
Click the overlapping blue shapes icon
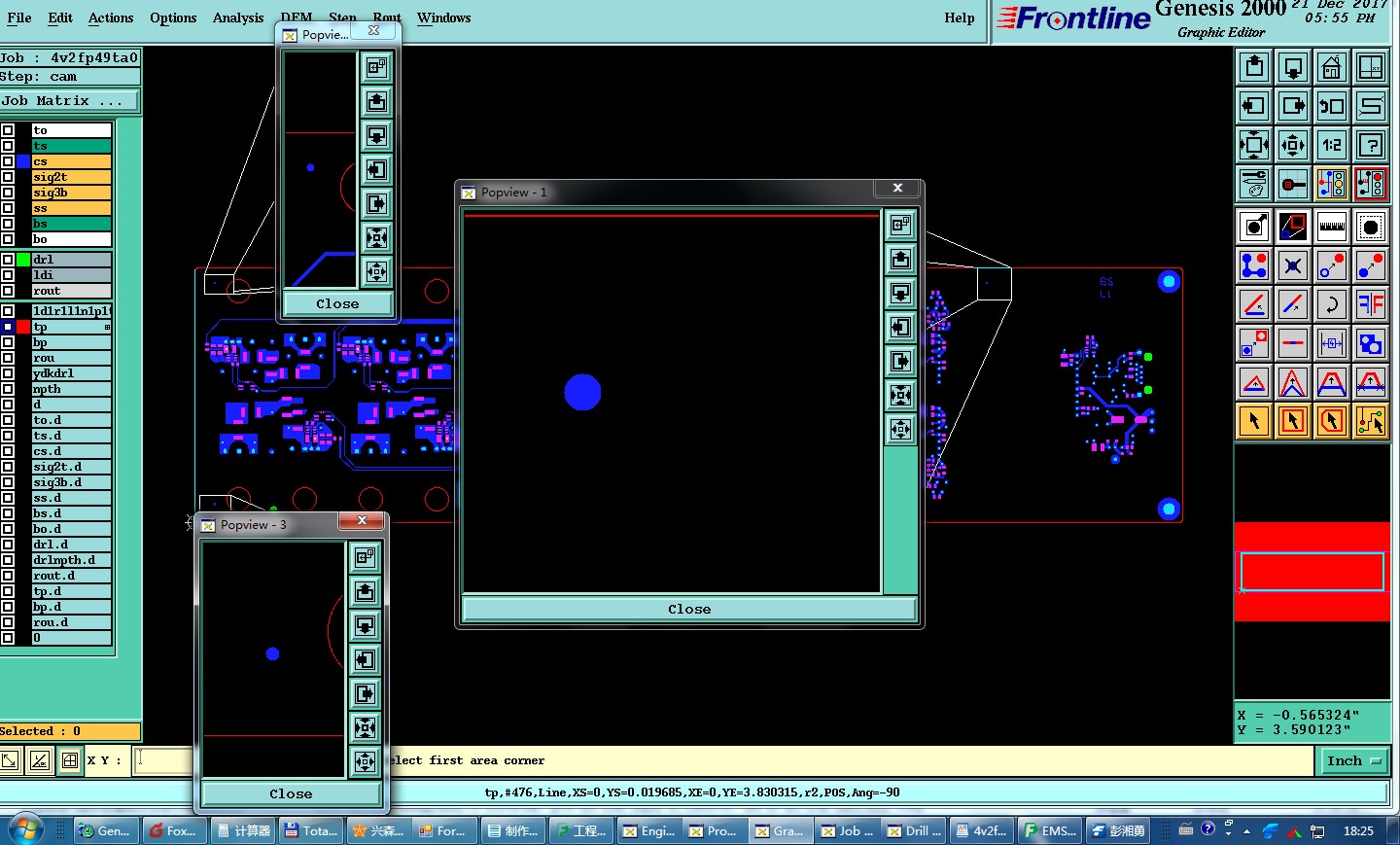tap(1371, 343)
